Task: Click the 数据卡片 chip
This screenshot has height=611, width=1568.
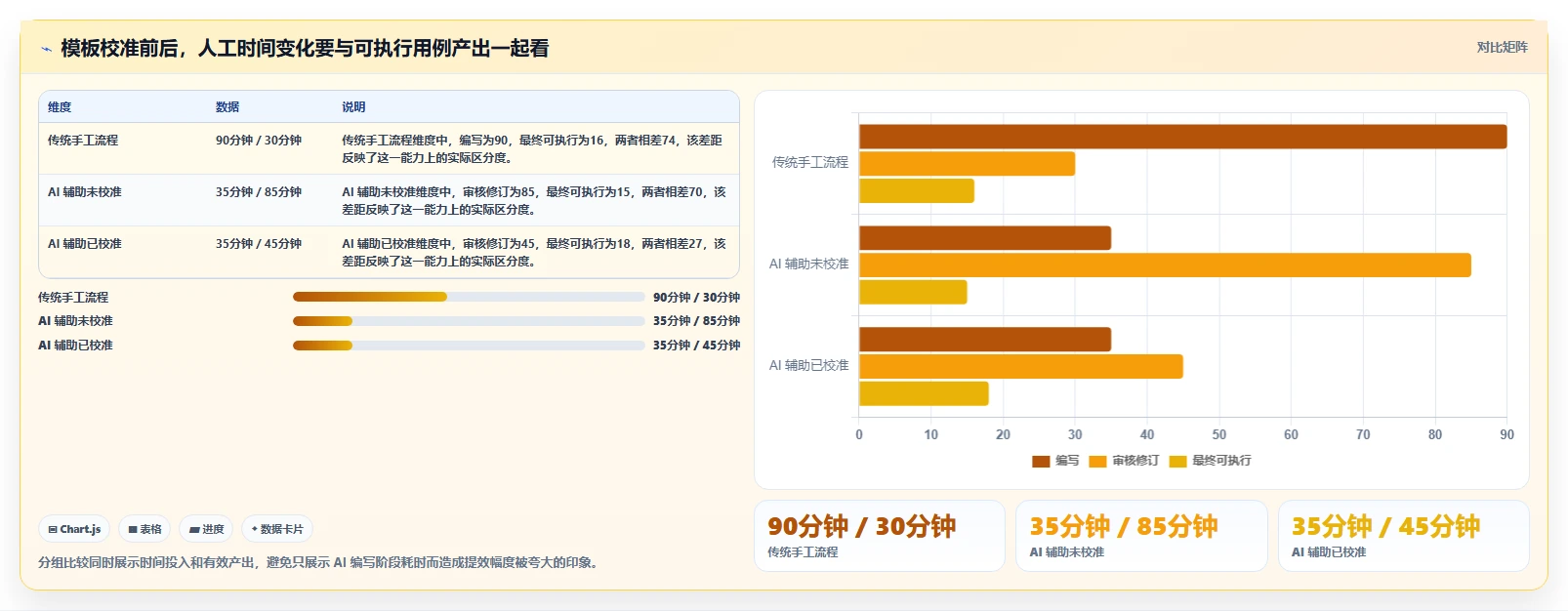Action: (277, 529)
